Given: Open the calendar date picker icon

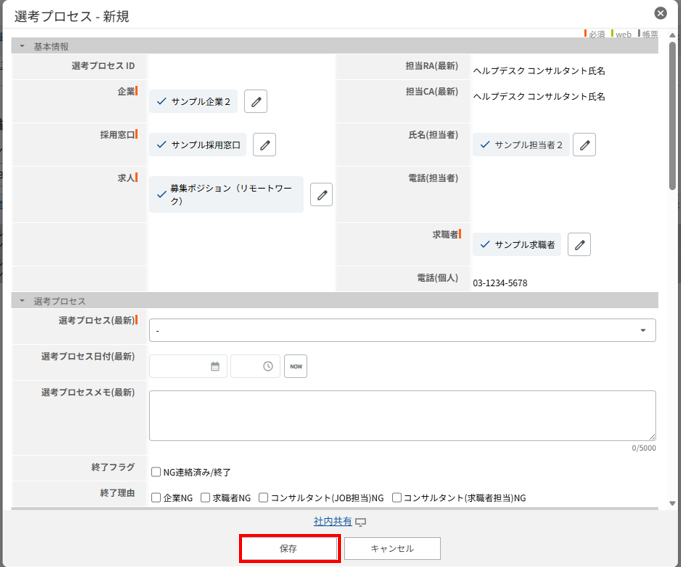Looking at the screenshot, I should [215, 366].
